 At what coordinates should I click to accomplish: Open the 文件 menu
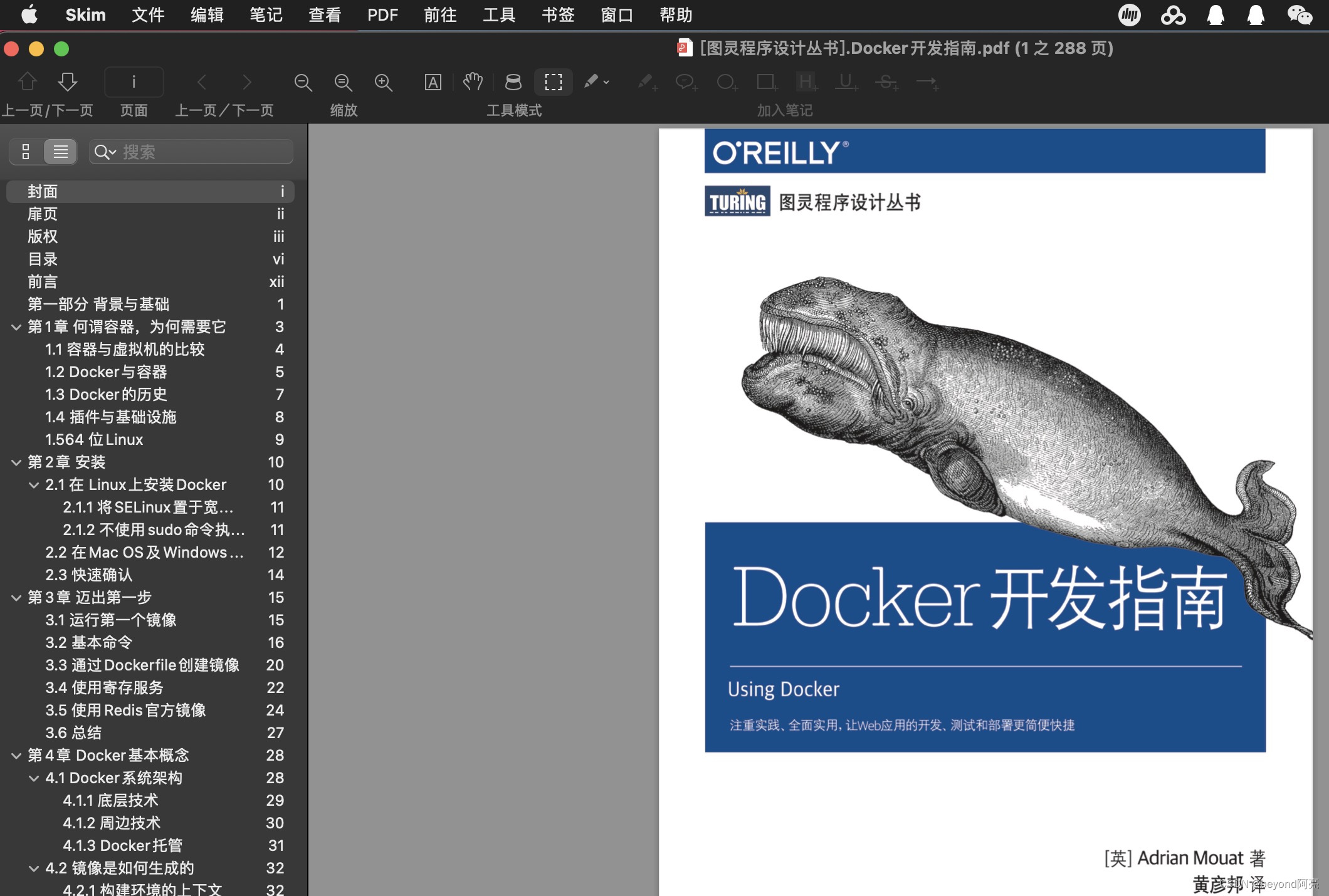click(x=148, y=14)
